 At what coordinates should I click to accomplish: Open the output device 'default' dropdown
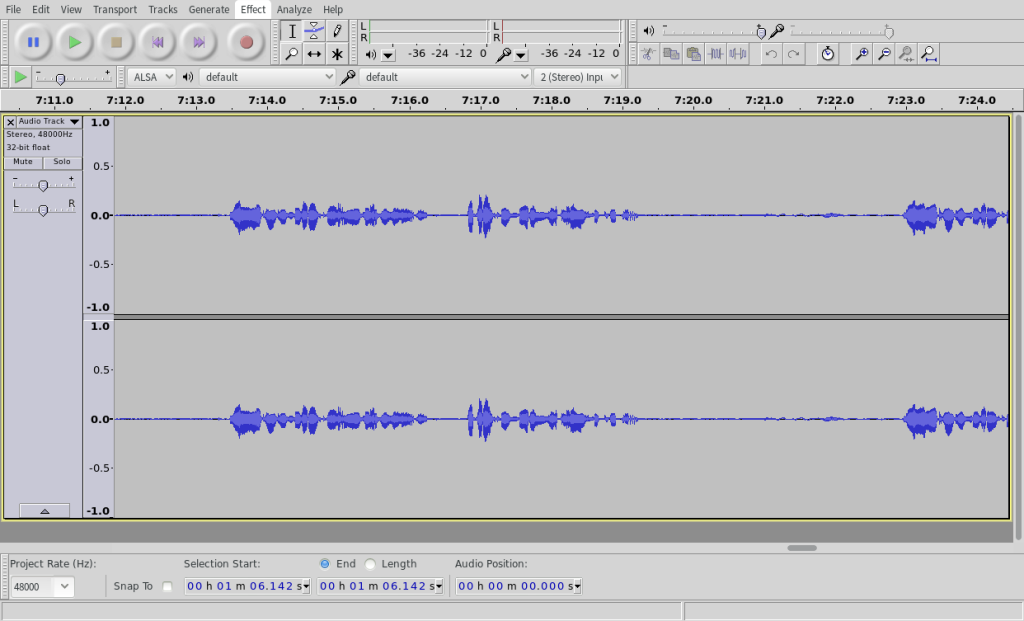click(268, 77)
